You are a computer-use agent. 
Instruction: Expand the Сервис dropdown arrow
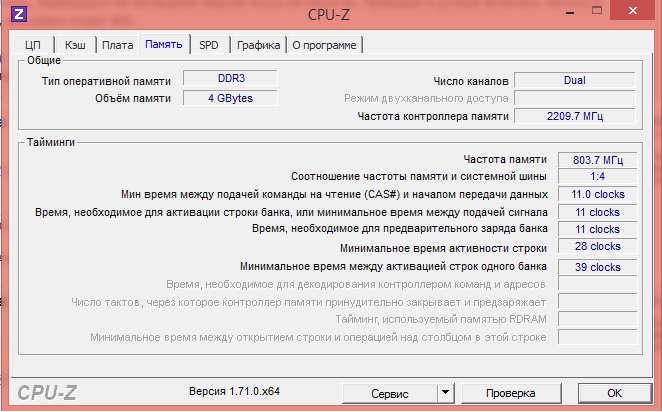tap(445, 393)
